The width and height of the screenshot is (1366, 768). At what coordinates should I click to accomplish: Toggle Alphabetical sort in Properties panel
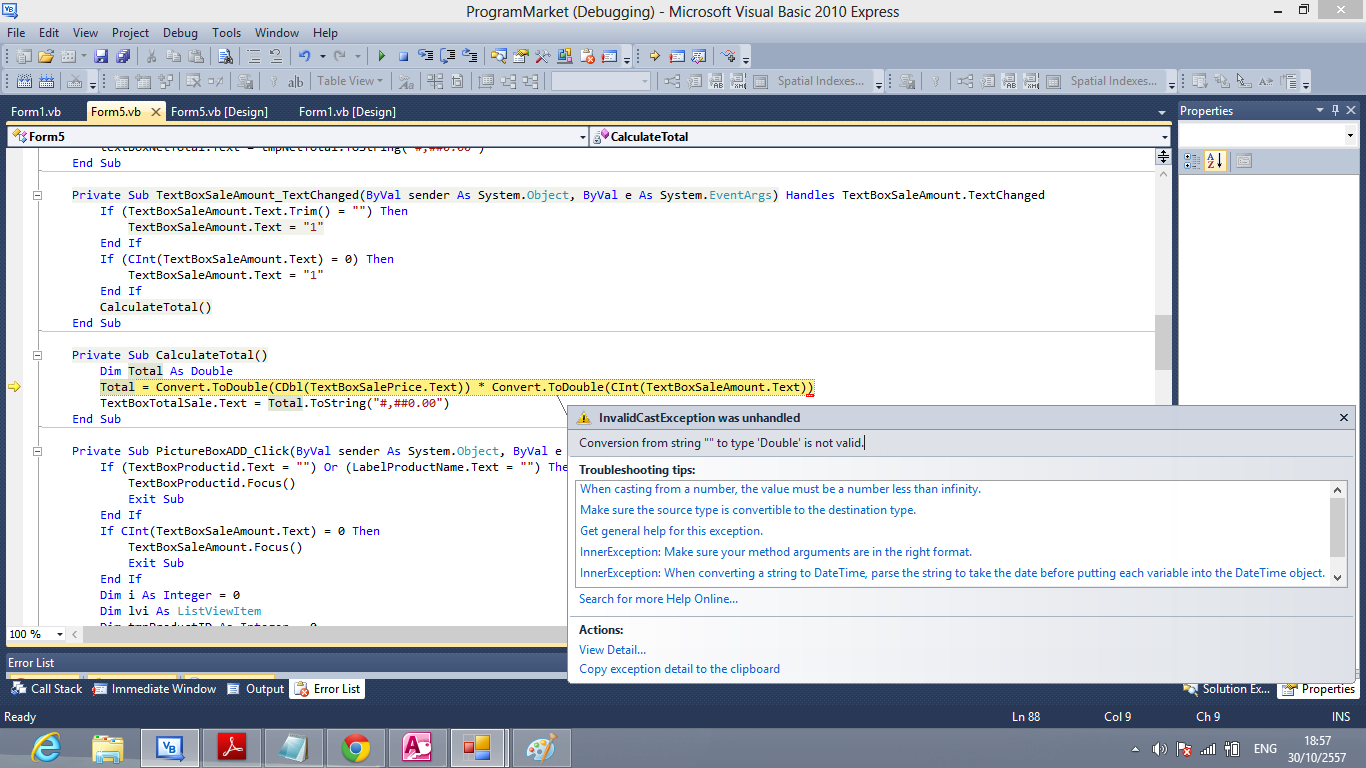[x=1215, y=161]
